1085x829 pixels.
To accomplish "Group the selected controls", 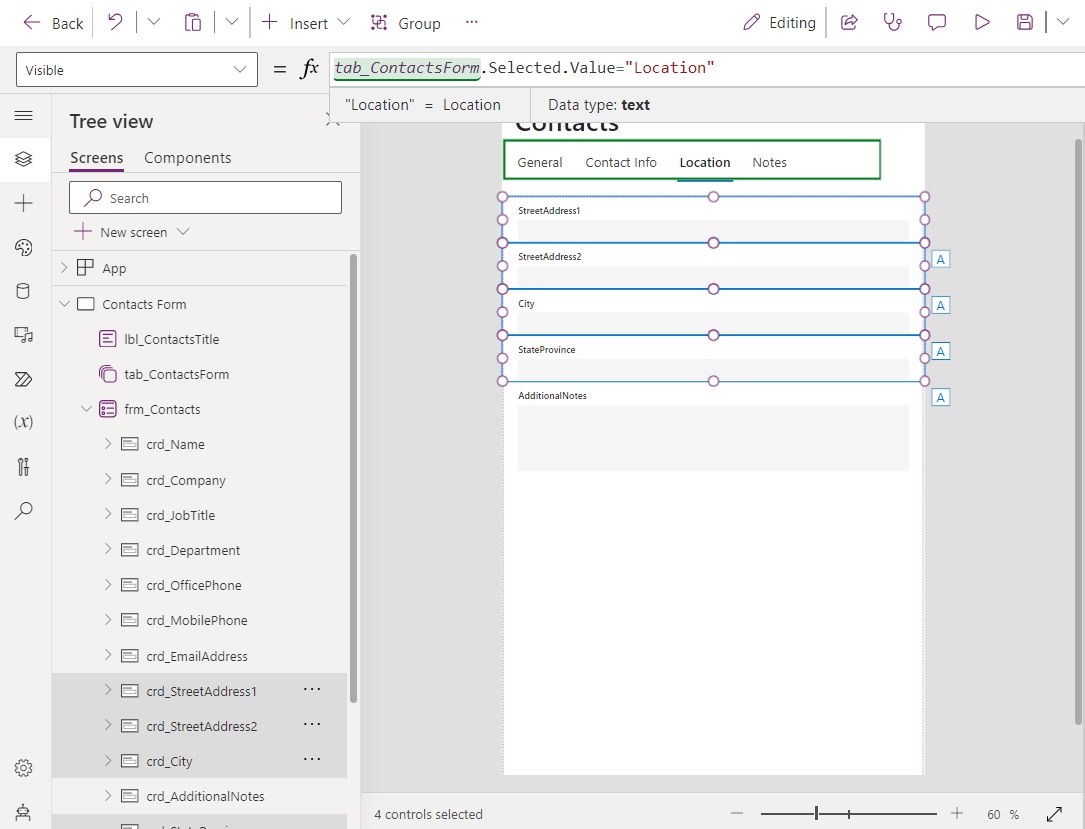I will (x=405, y=22).
